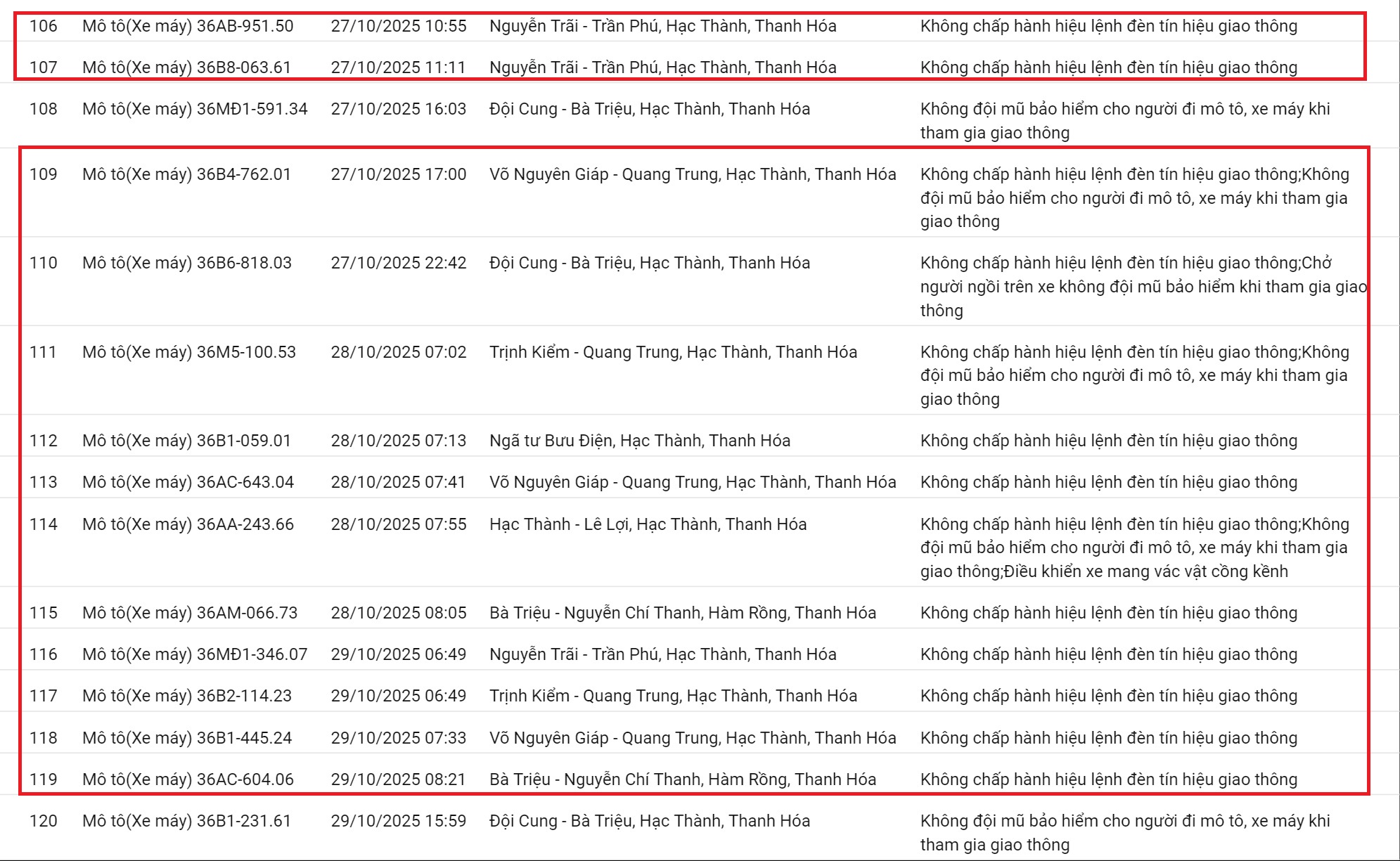Screen dimensions: 1400x861
Task: Click Ngã tư Bưu Điện location cell
Action: [x=639, y=441]
